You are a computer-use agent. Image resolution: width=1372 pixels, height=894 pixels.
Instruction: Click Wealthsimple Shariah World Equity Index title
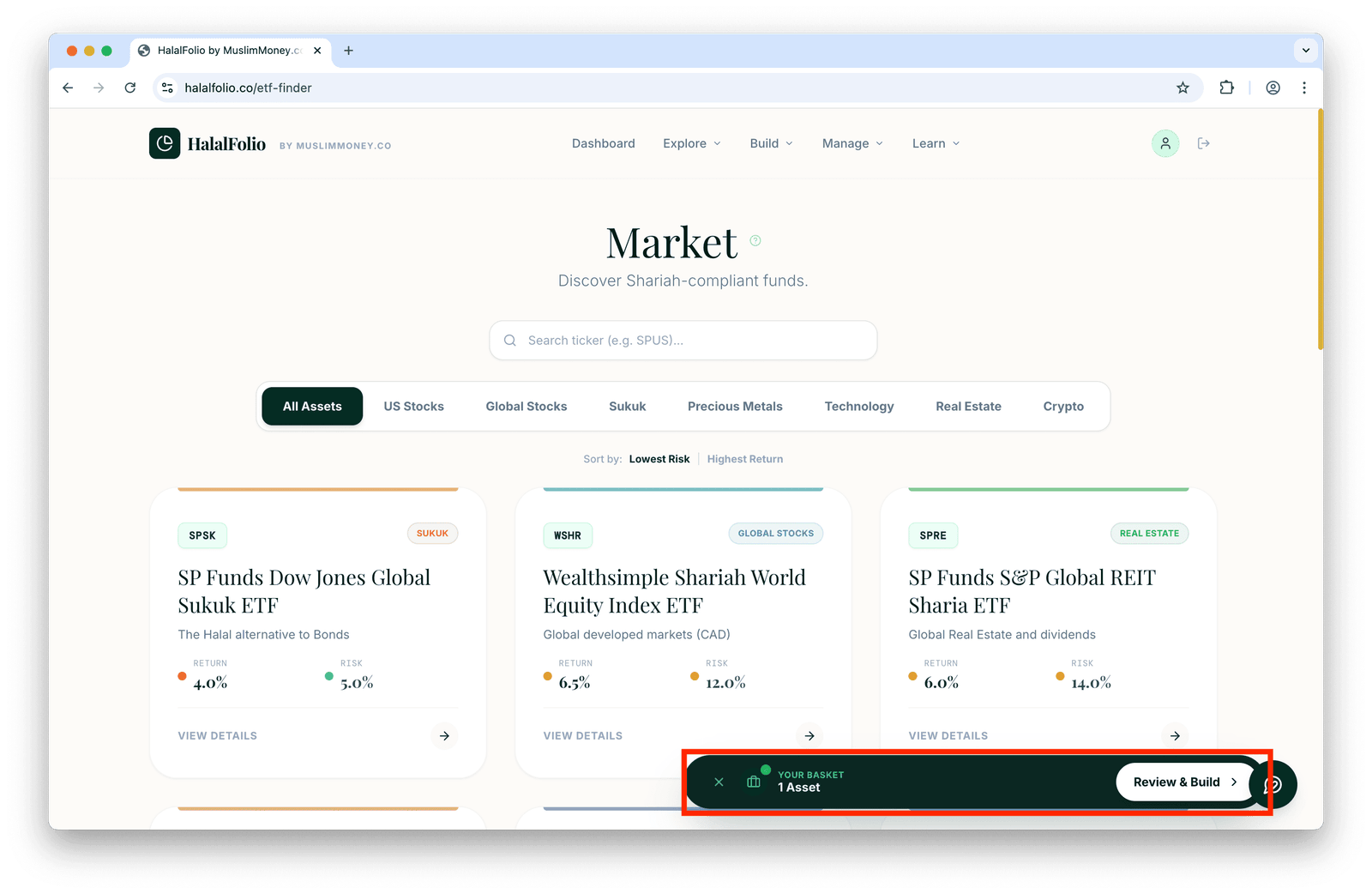tap(675, 591)
